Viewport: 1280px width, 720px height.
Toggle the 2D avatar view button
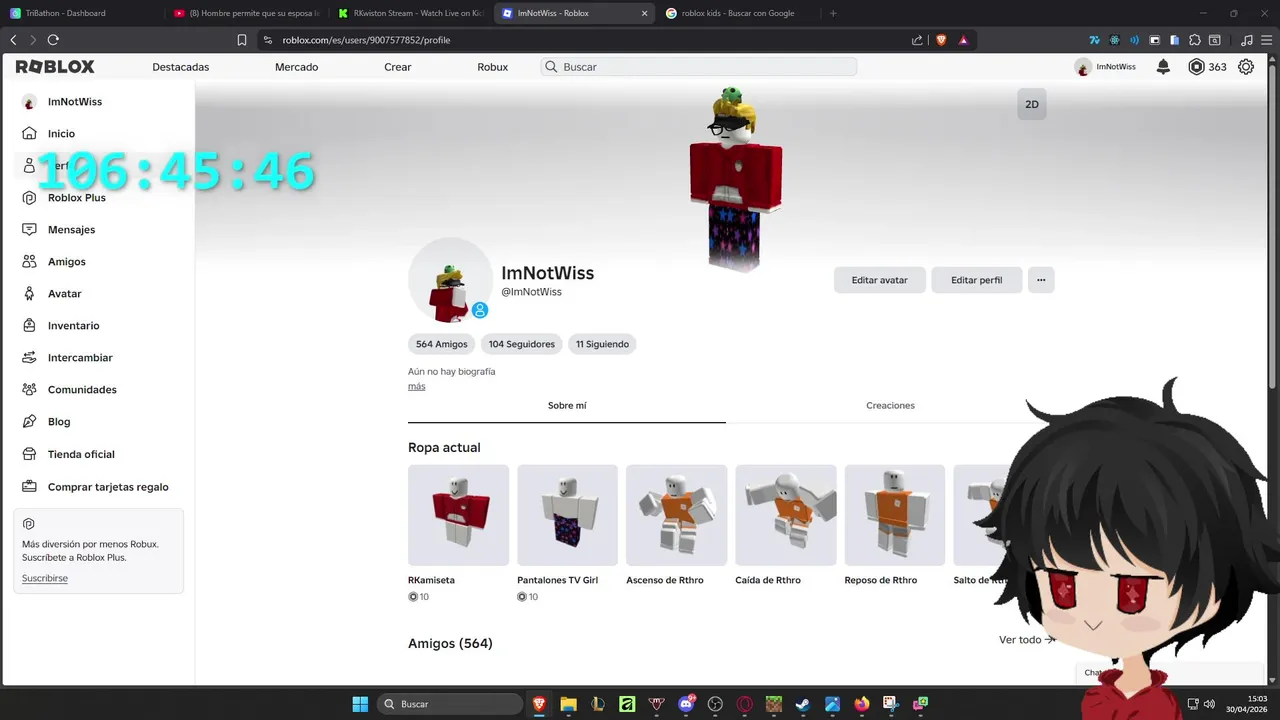(x=1032, y=104)
